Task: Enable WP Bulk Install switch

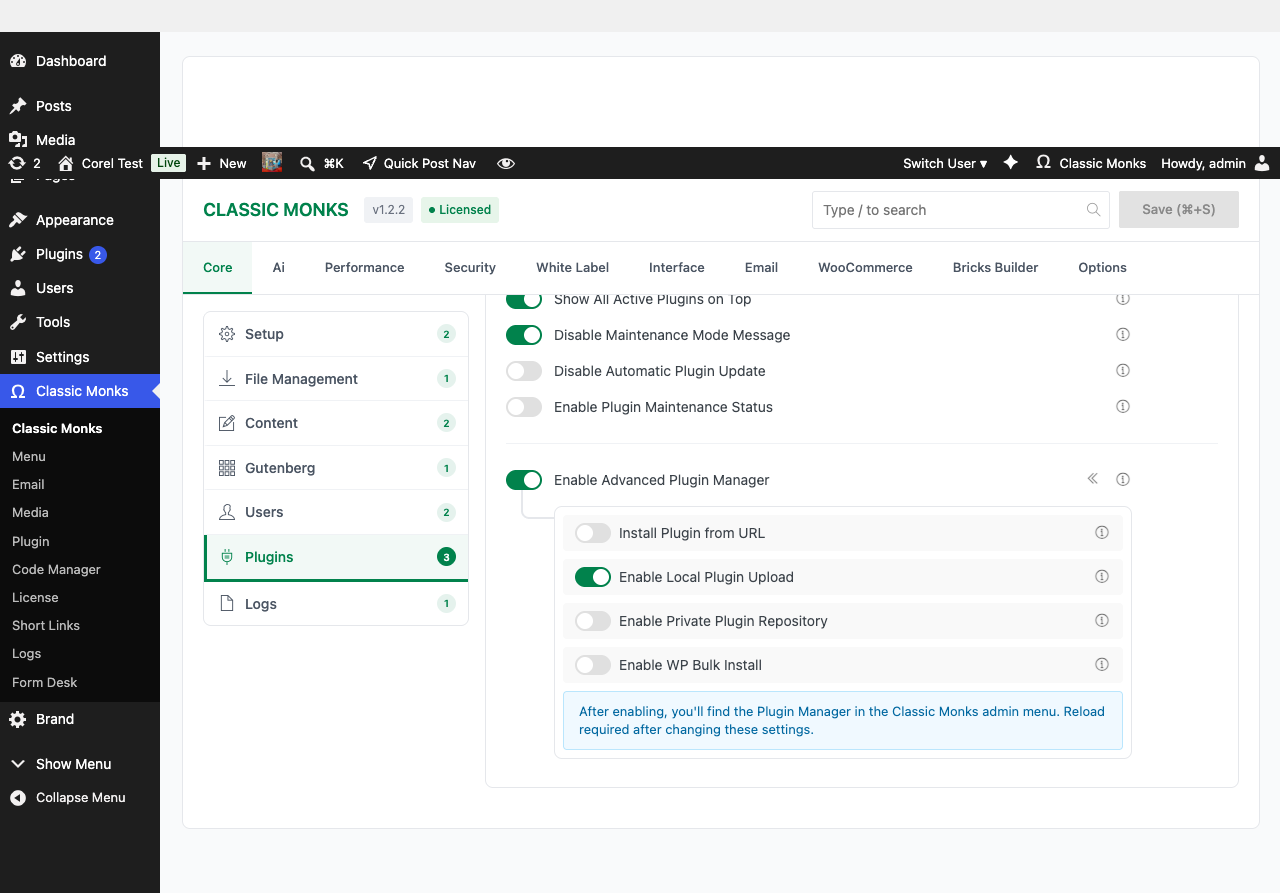Action: point(593,665)
